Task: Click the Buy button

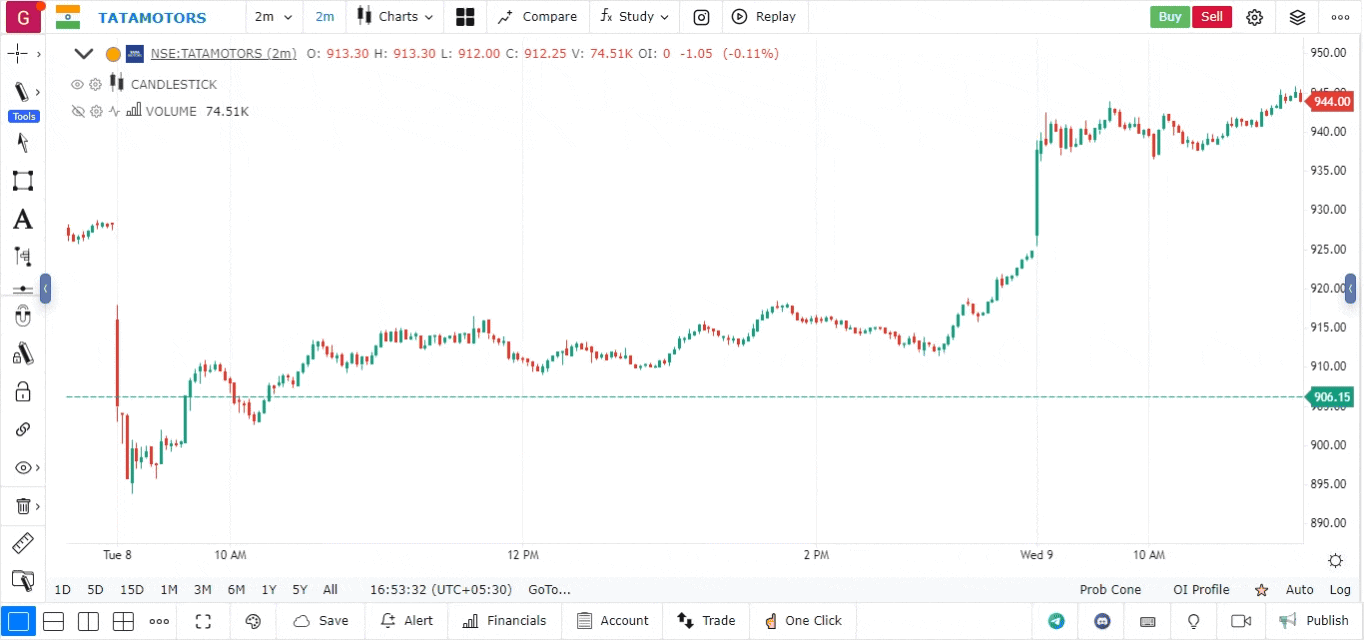Action: click(x=1169, y=17)
